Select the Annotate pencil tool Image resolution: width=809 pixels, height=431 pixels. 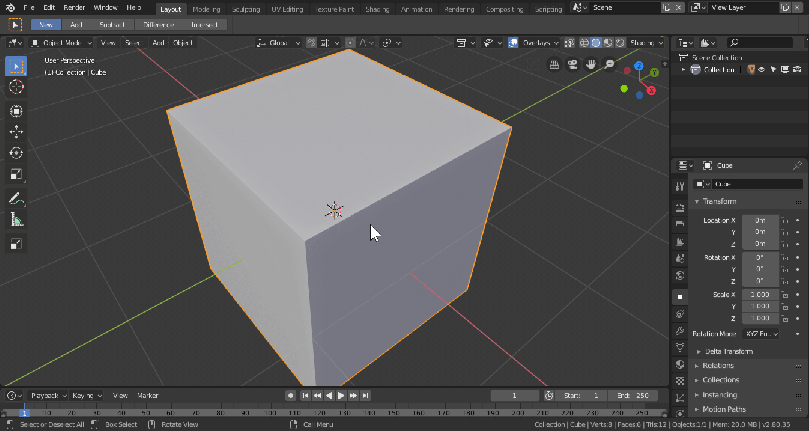coord(17,198)
